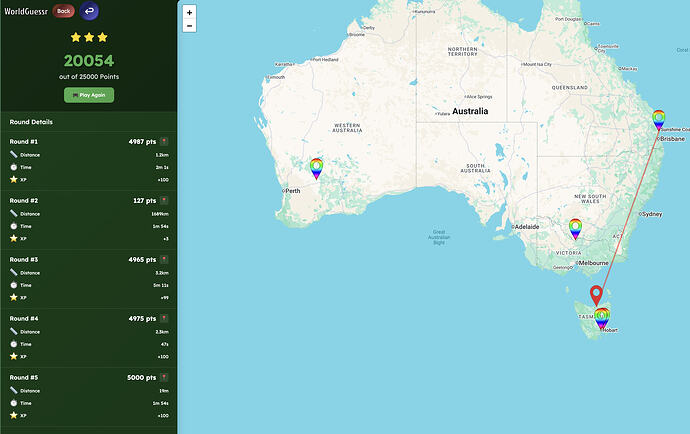690x434 pixels.
Task: Open the location pin icon for Round #2
Action: (x=164, y=200)
